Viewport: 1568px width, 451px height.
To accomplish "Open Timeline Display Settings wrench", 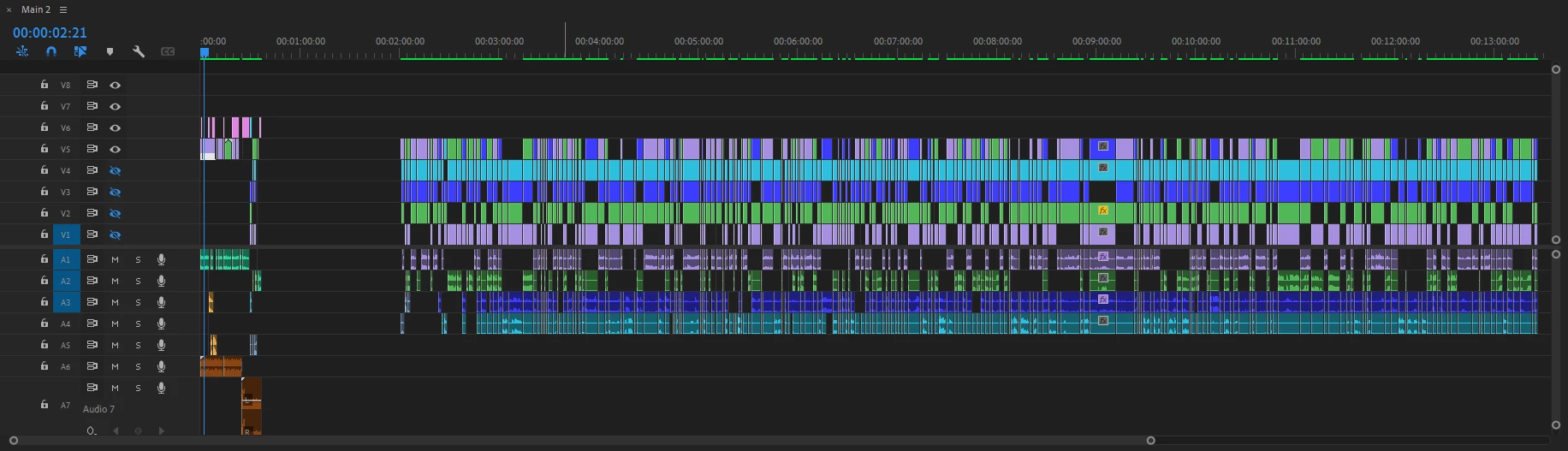I will pyautogui.click(x=139, y=51).
